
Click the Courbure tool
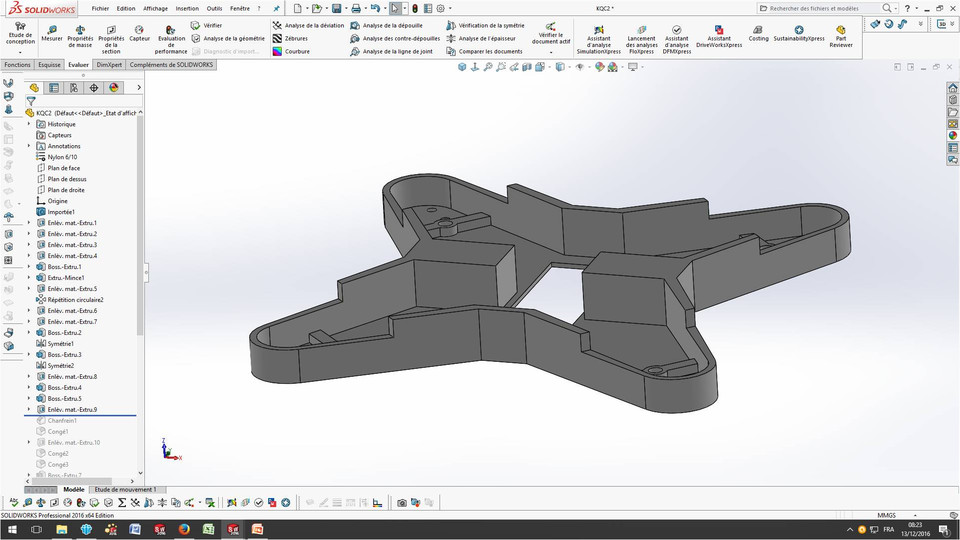297,51
